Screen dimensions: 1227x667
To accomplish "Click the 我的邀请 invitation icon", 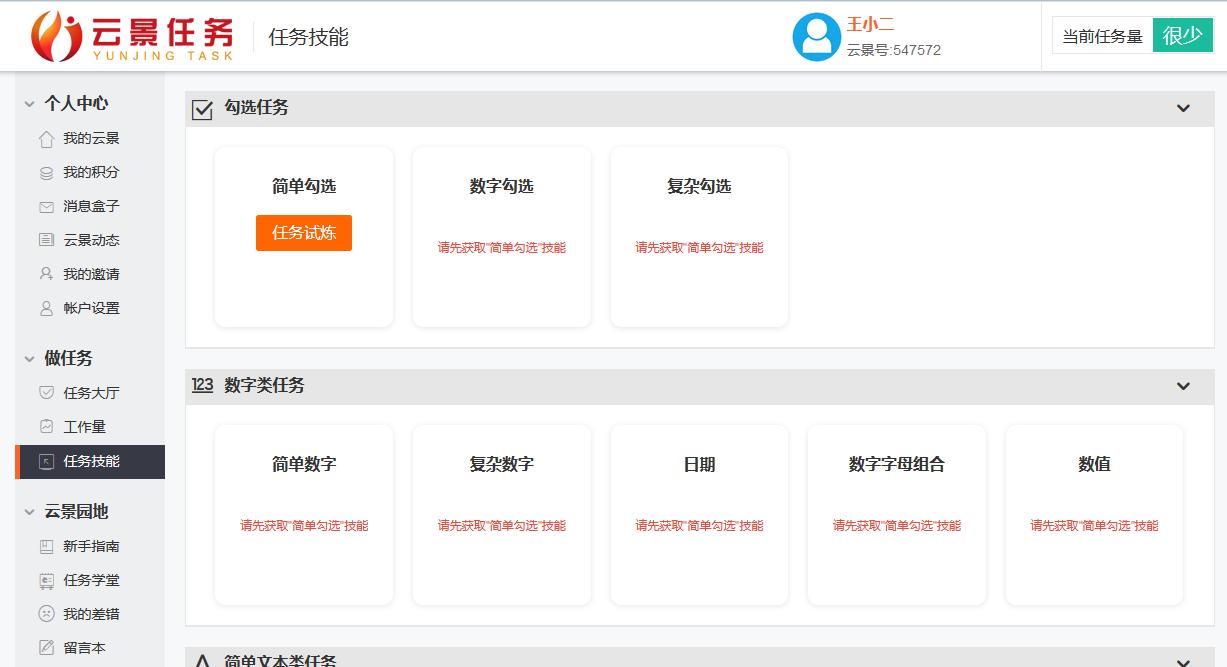I will pyautogui.click(x=46, y=274).
